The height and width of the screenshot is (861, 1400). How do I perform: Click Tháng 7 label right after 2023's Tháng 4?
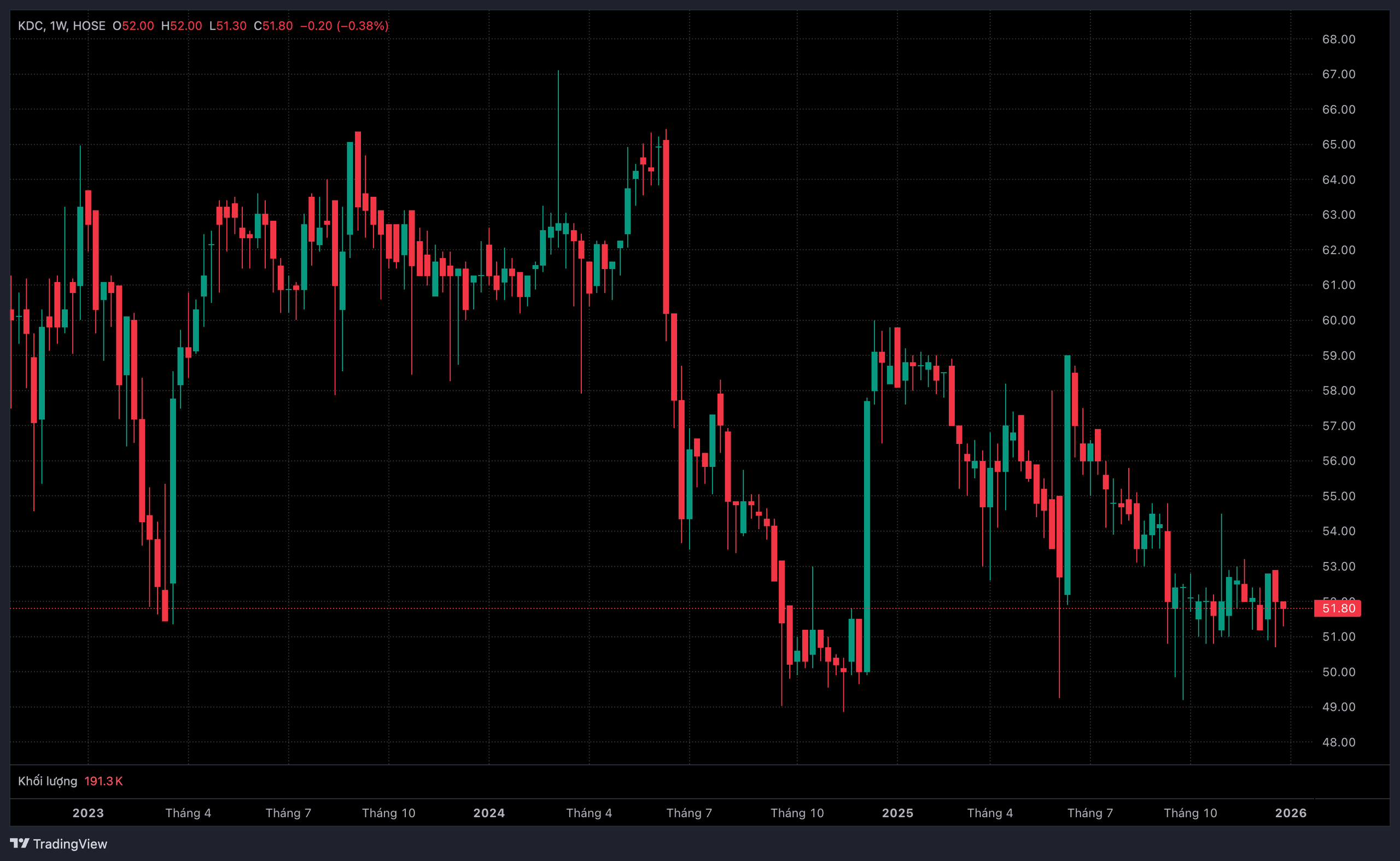coord(288,812)
